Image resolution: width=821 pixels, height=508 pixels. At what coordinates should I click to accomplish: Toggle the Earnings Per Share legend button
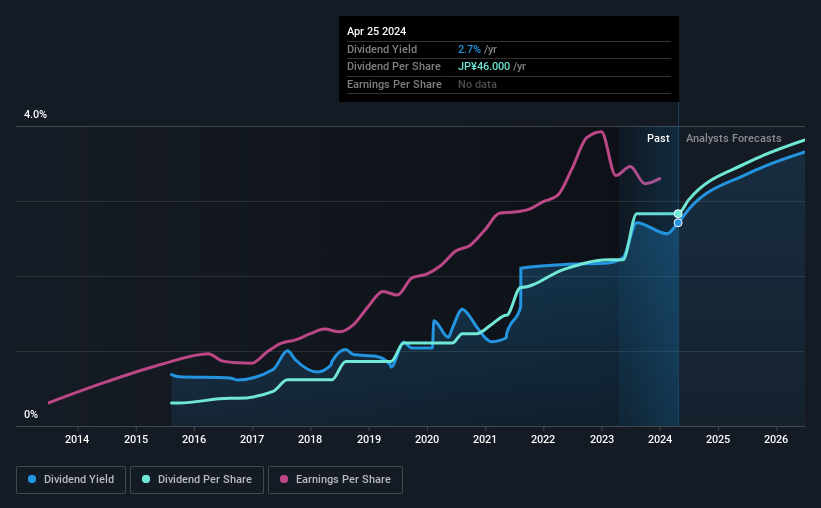pyautogui.click(x=335, y=480)
